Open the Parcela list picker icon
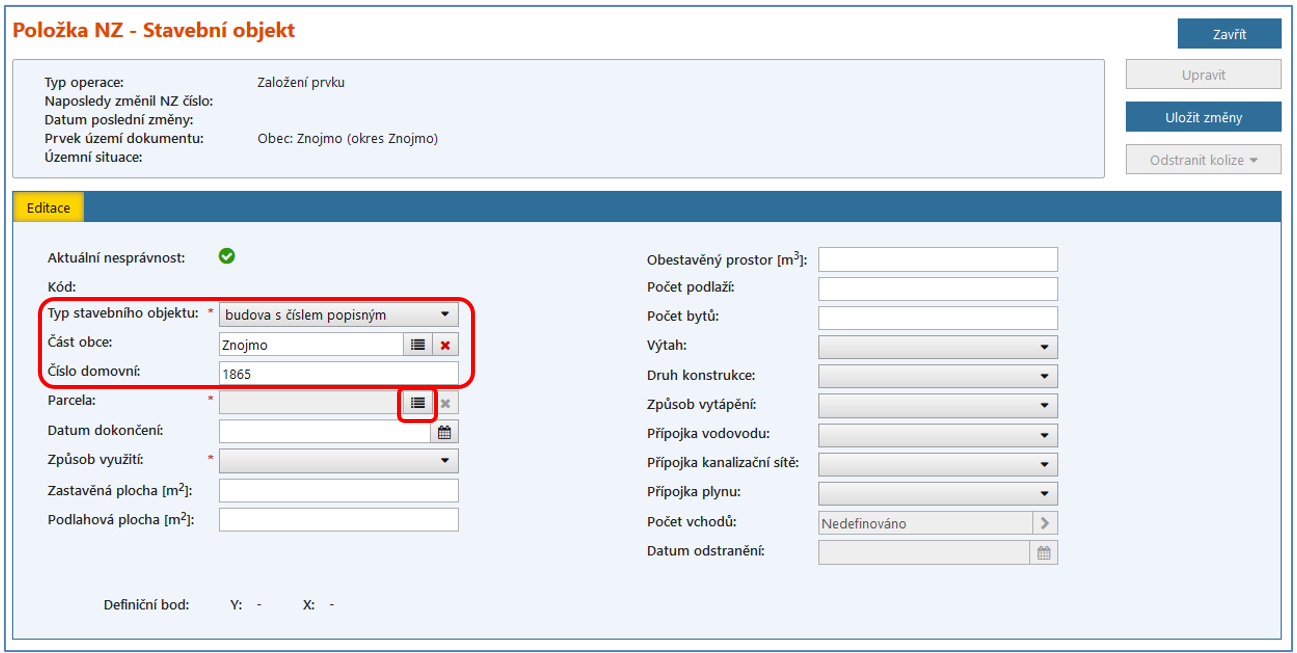 (x=418, y=403)
